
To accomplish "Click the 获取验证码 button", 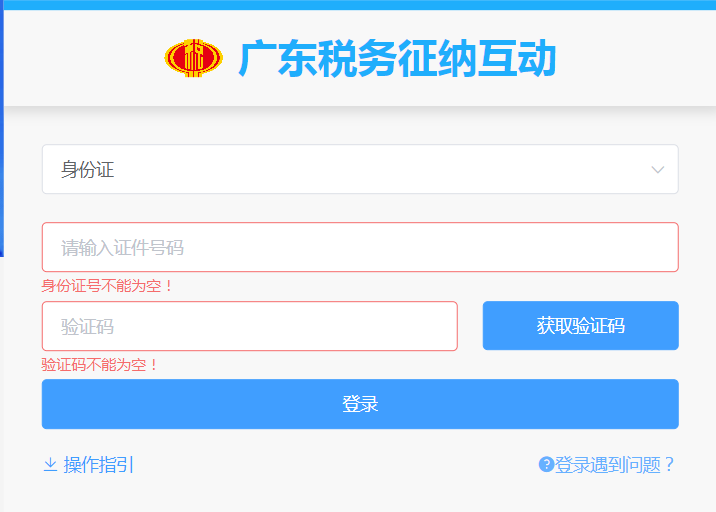I will [x=580, y=326].
